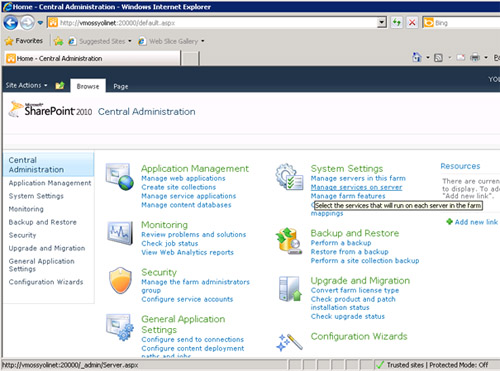Click the Backup and Restore database icon

click(x=289, y=241)
